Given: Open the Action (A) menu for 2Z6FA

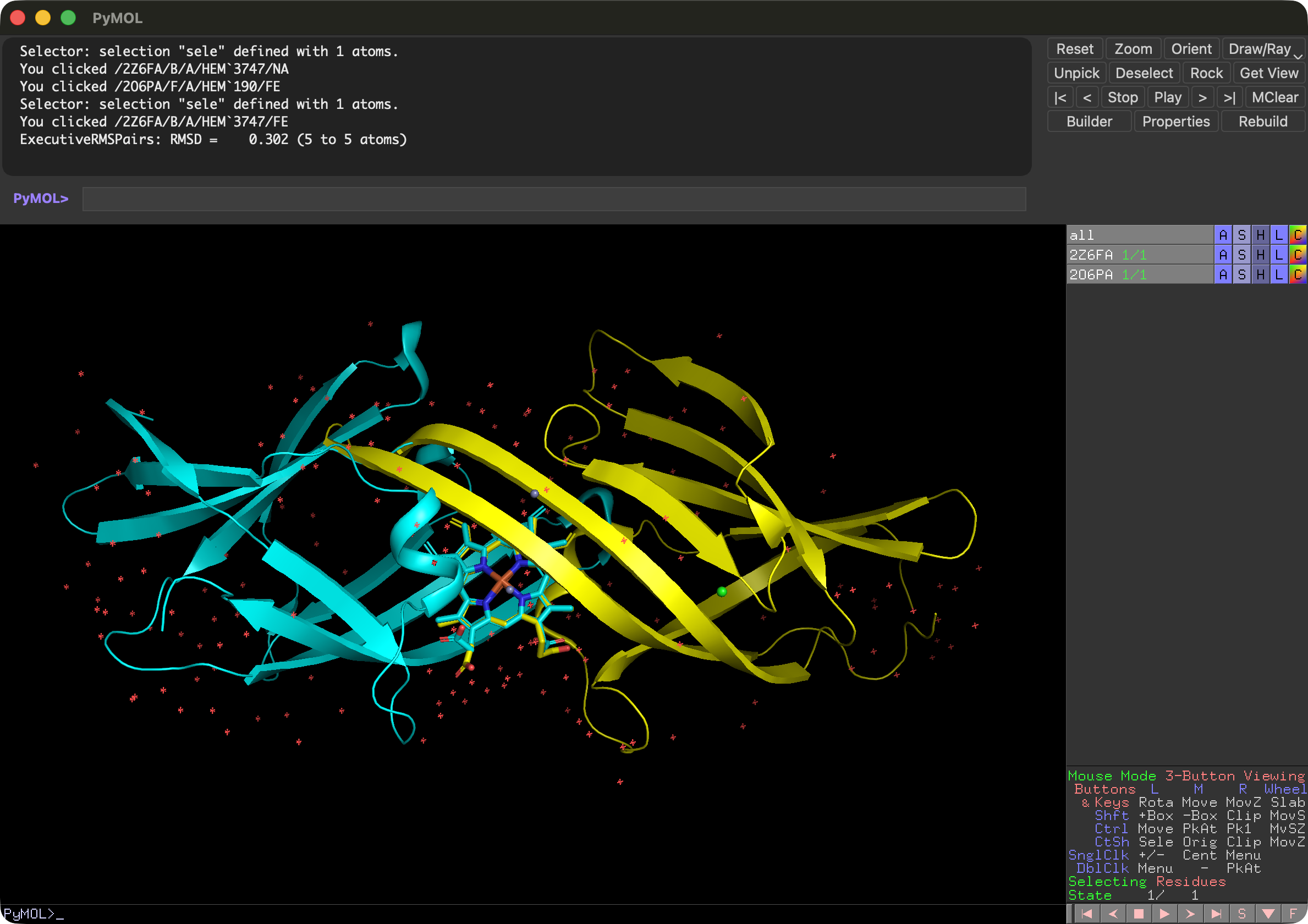Looking at the screenshot, I should [1223, 255].
